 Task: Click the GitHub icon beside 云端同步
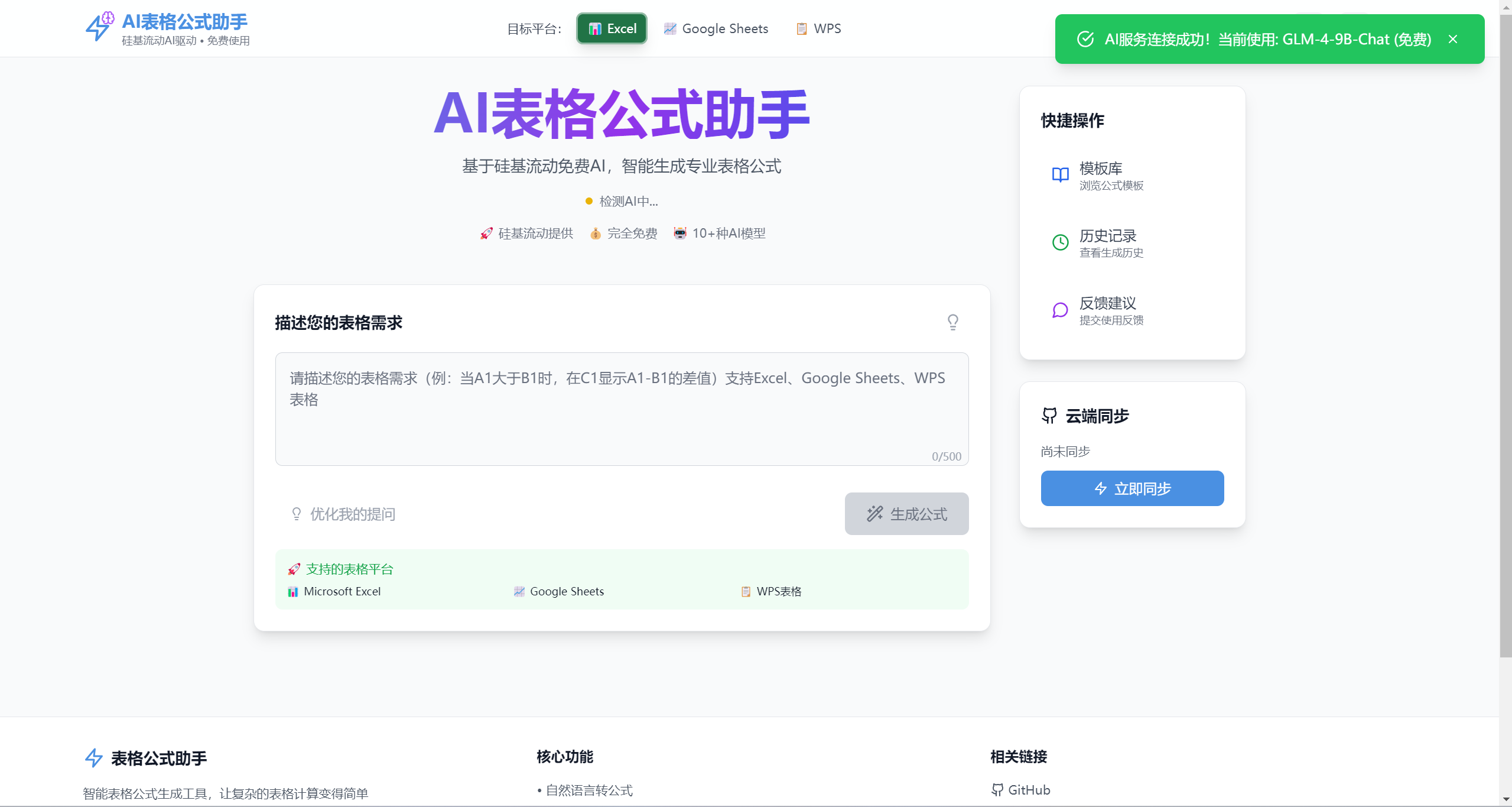pyautogui.click(x=1049, y=416)
